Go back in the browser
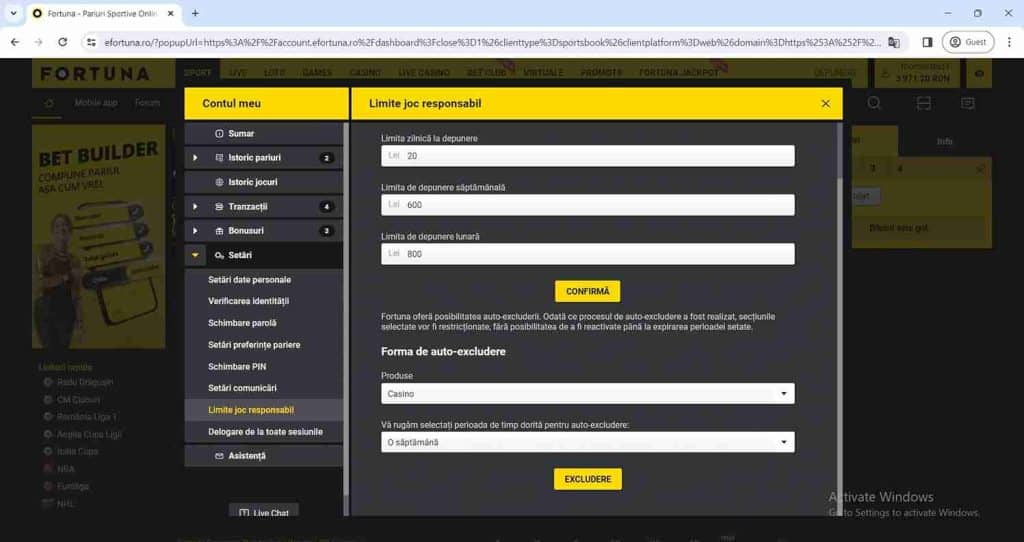The height and width of the screenshot is (542, 1024). point(15,42)
